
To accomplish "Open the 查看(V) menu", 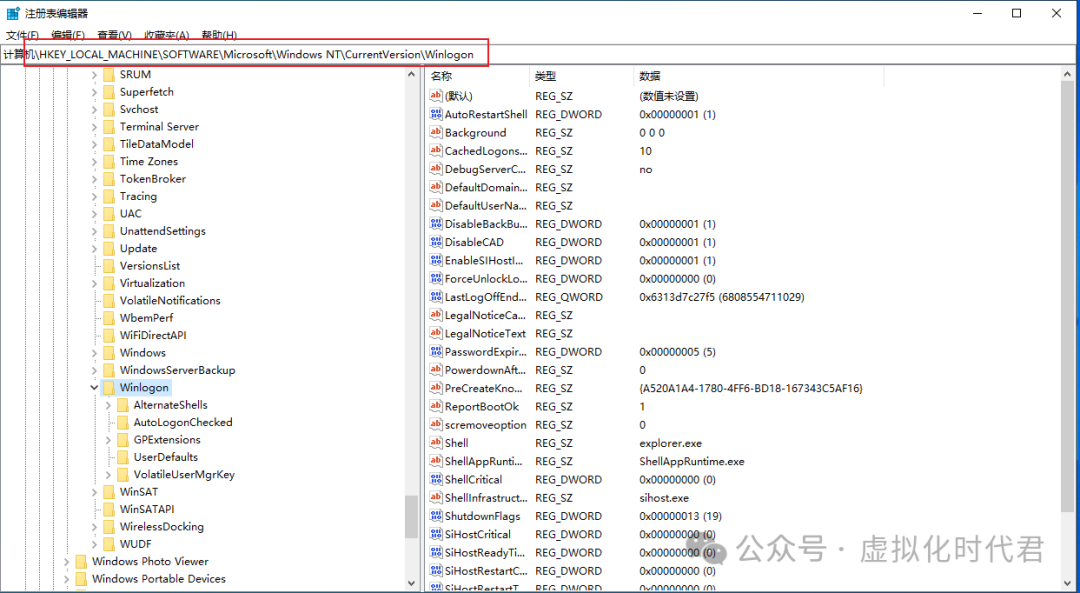I will click(x=114, y=35).
